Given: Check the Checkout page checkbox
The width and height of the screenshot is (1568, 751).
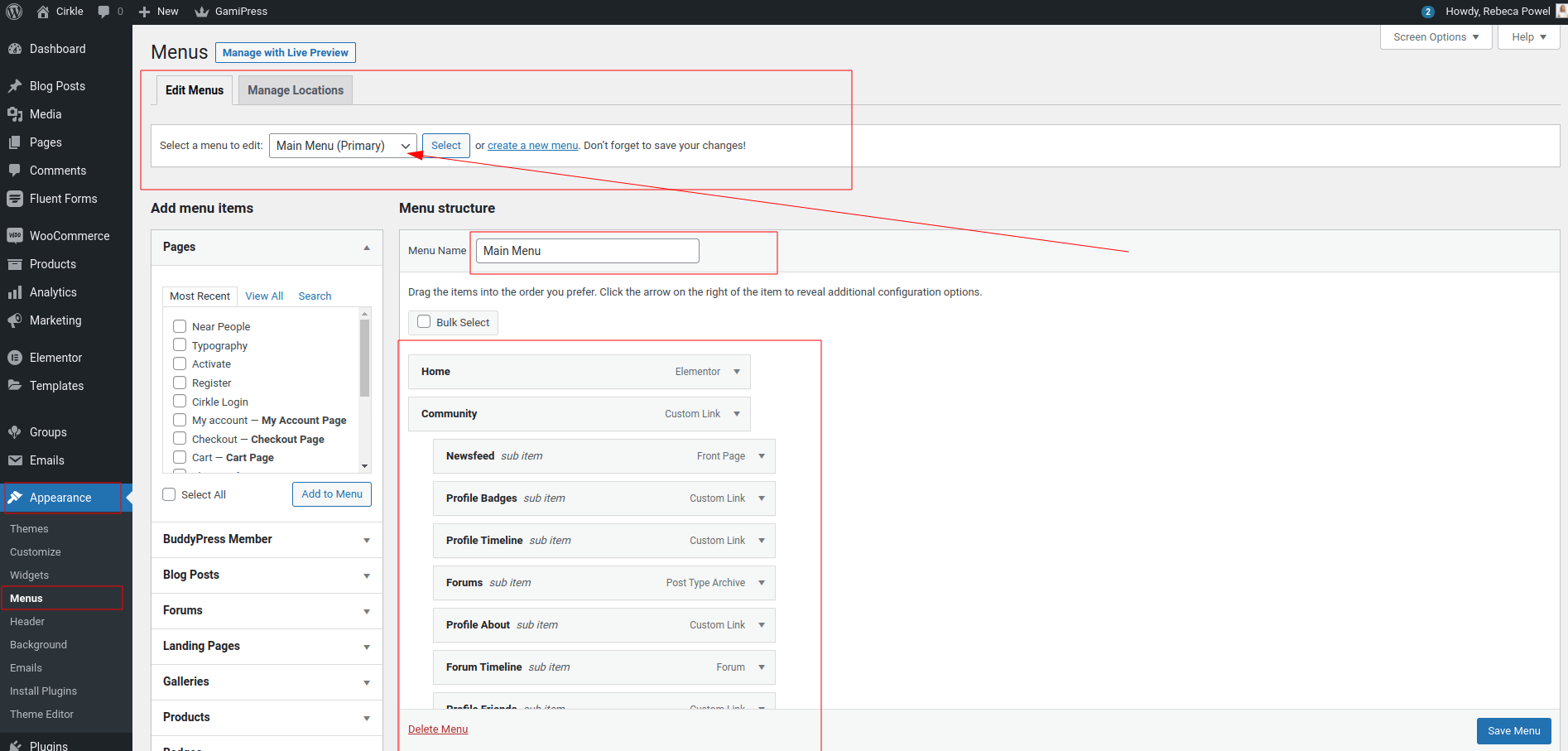Looking at the screenshot, I should click(x=180, y=439).
